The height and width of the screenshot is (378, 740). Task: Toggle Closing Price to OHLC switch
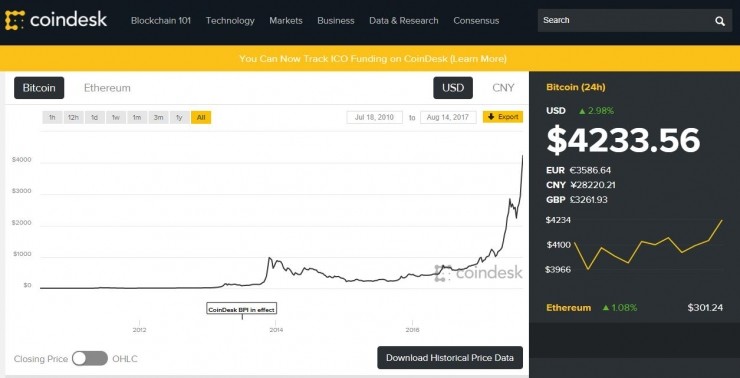90,359
